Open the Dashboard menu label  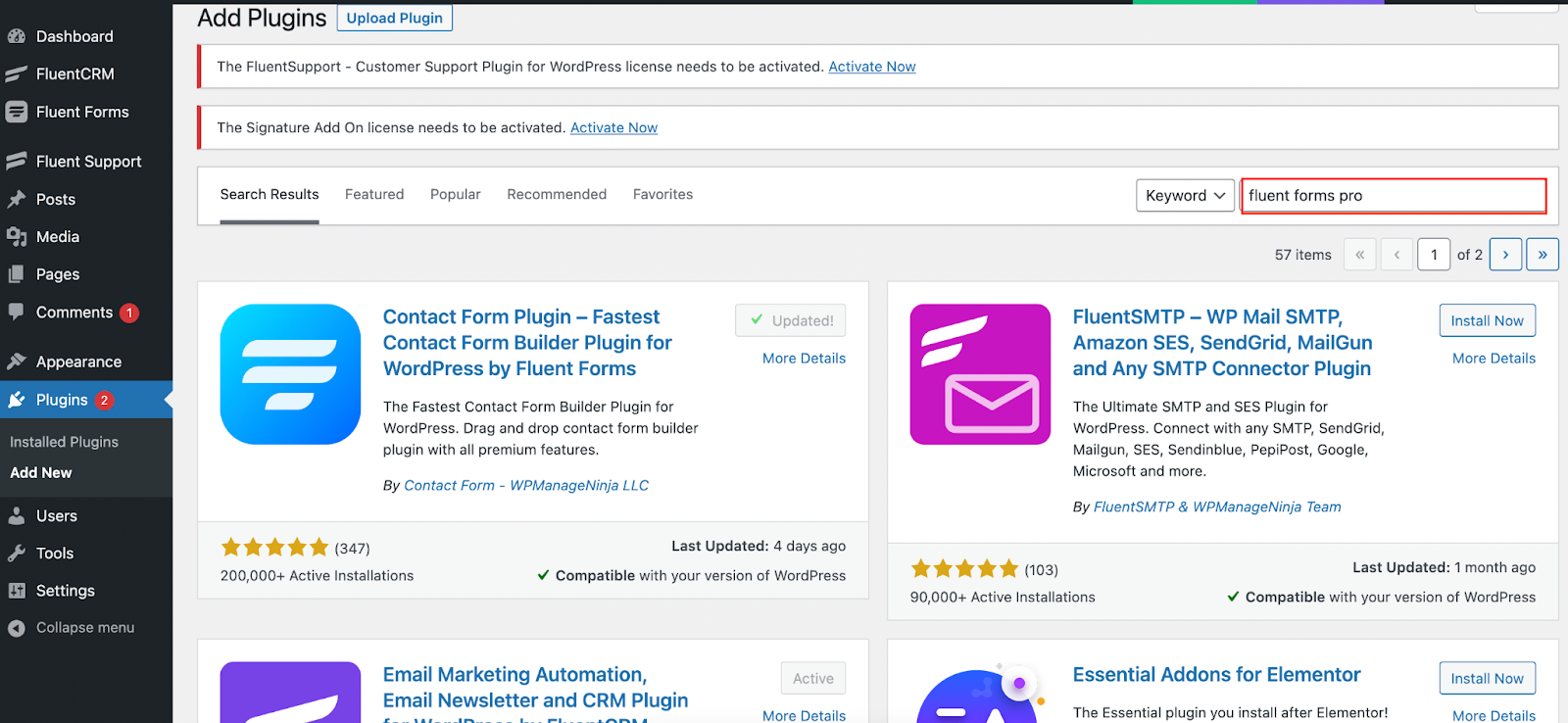(74, 36)
